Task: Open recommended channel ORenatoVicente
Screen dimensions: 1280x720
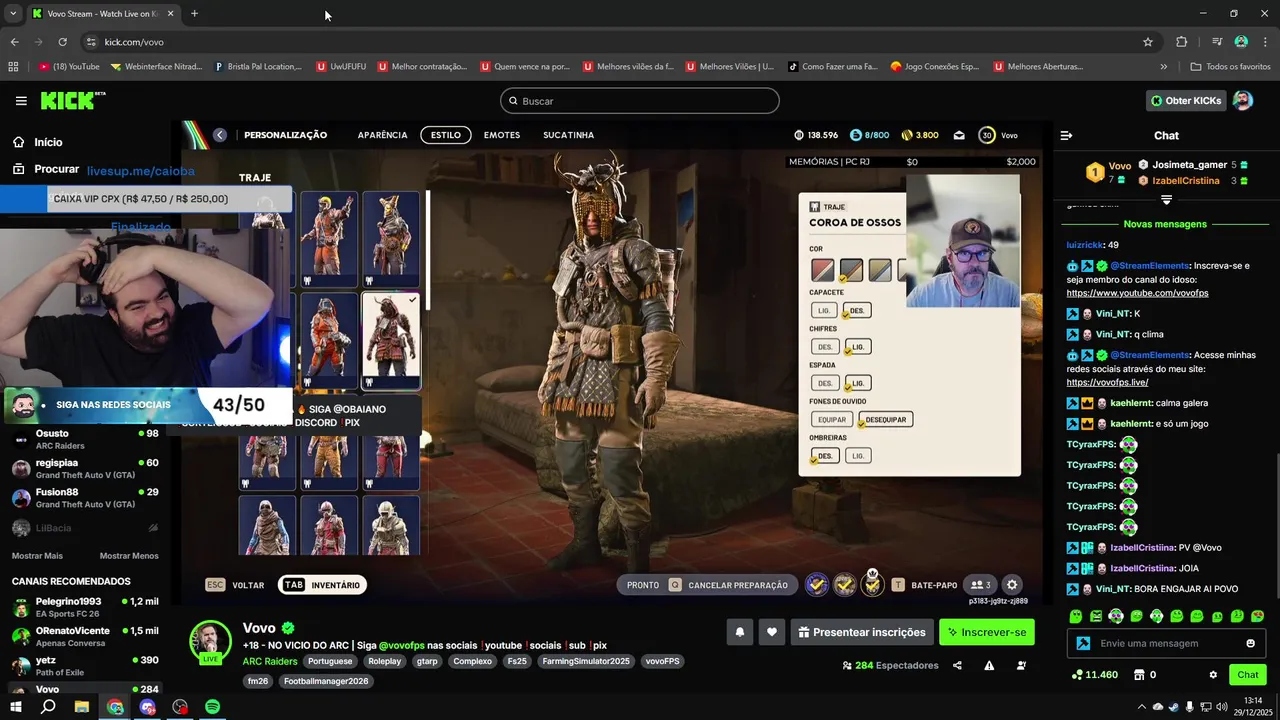Action: (x=85, y=637)
